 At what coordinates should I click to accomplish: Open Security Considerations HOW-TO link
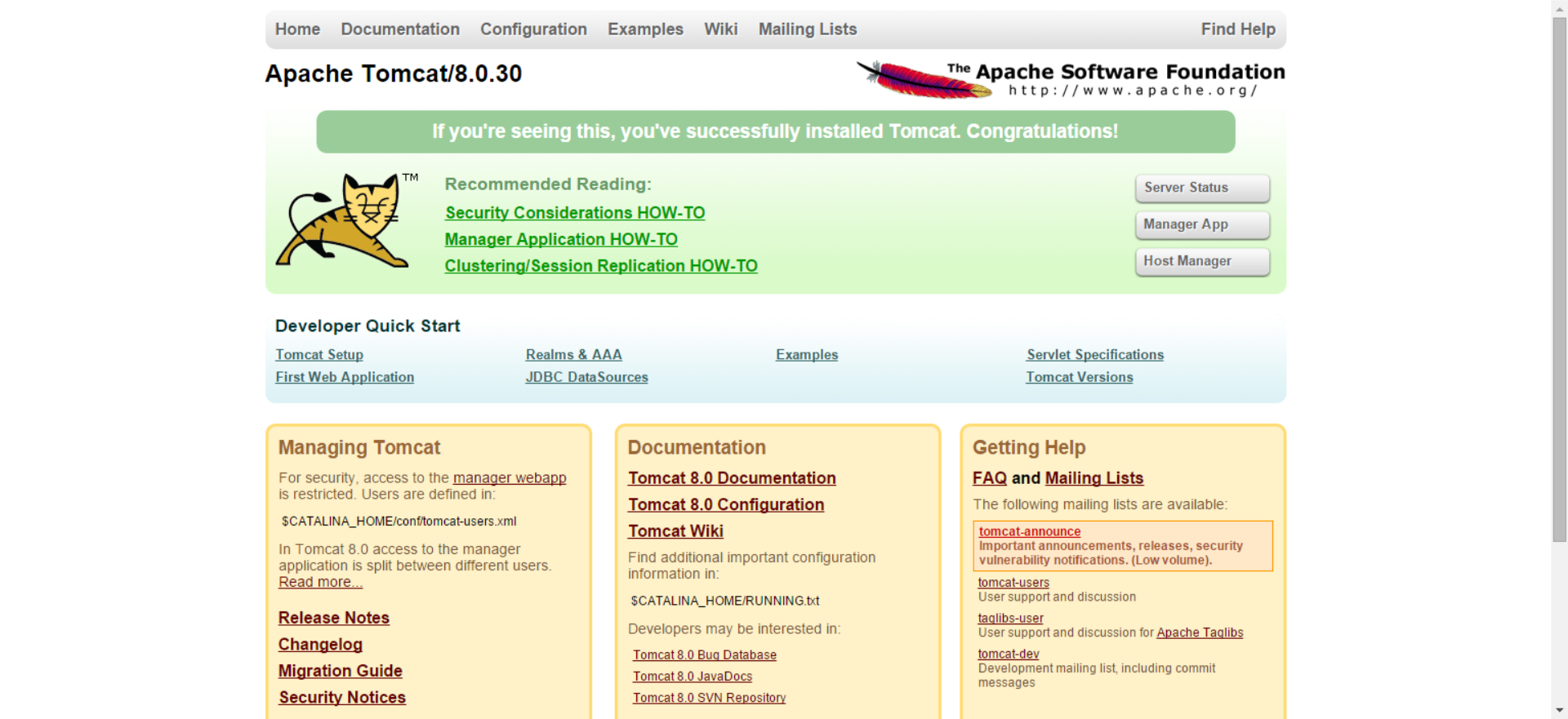click(x=575, y=213)
